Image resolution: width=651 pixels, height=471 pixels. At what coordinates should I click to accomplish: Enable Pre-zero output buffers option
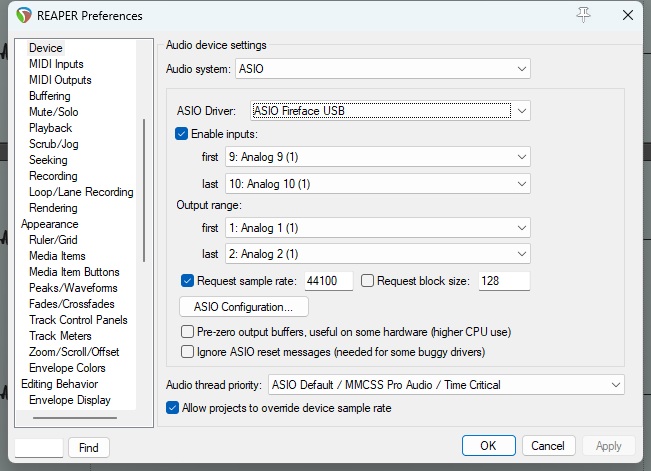click(187, 331)
